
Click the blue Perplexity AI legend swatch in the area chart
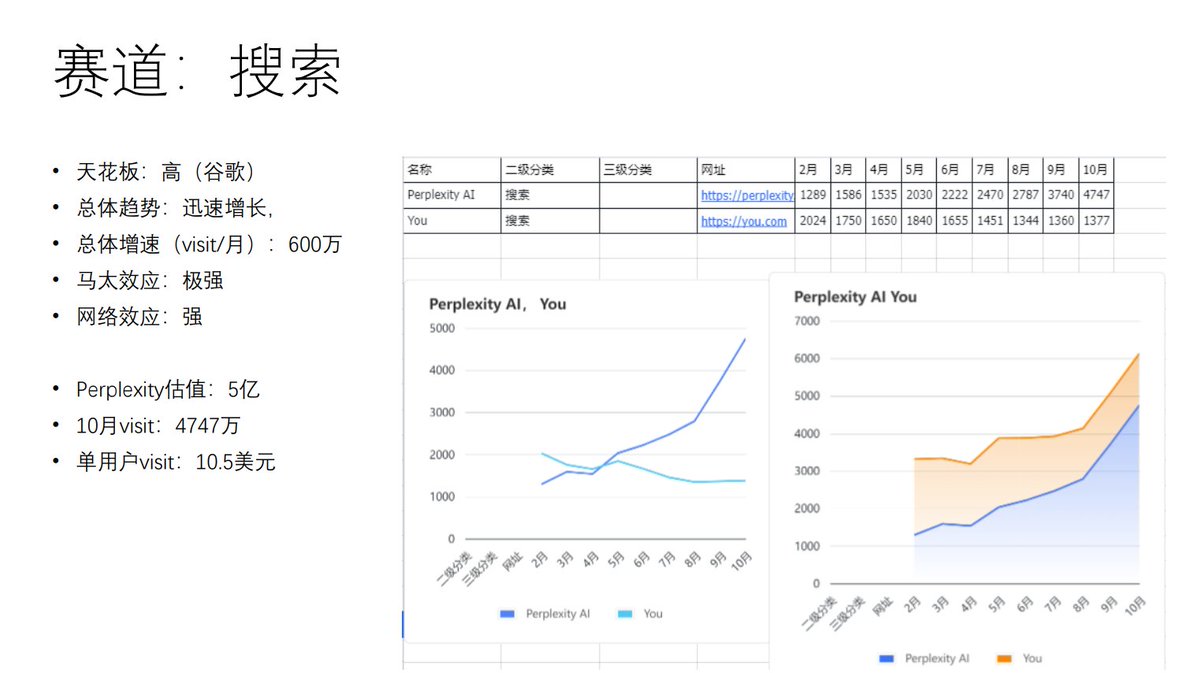886,658
